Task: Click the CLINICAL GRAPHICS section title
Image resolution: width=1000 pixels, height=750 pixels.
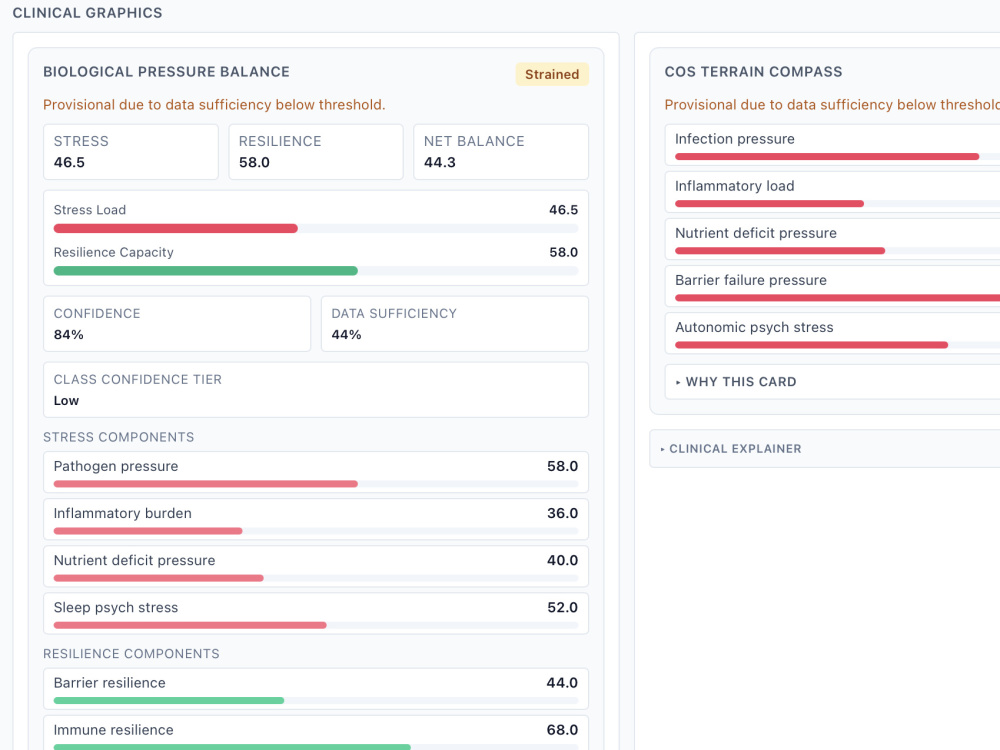Action: (x=87, y=13)
